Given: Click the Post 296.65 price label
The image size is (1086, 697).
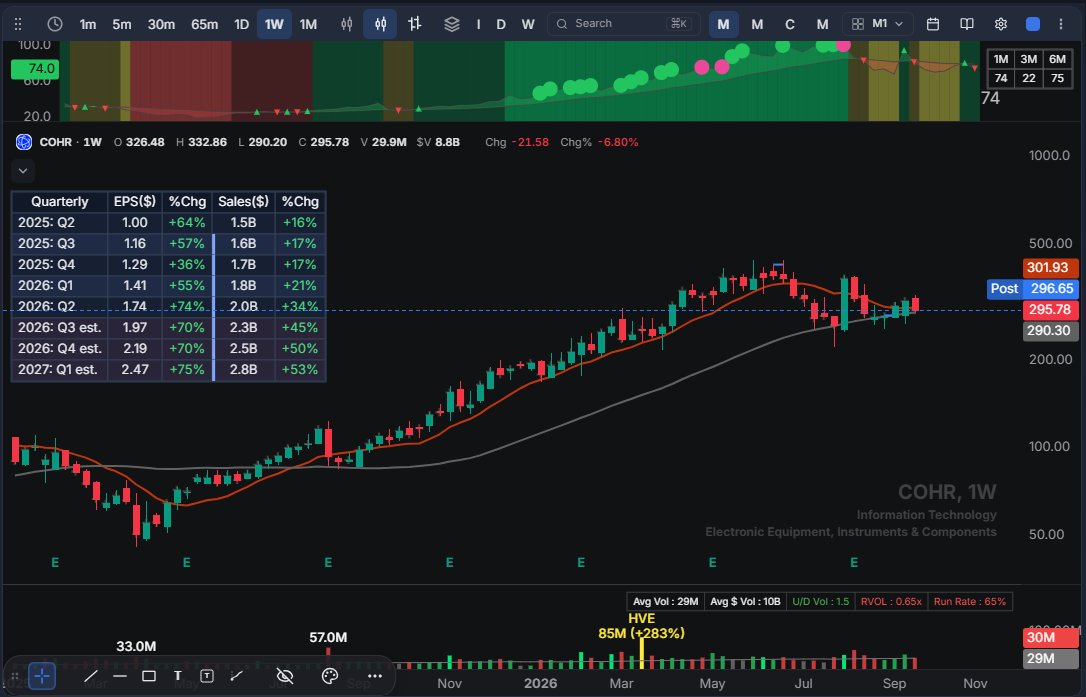Looking at the screenshot, I should point(1032,288).
